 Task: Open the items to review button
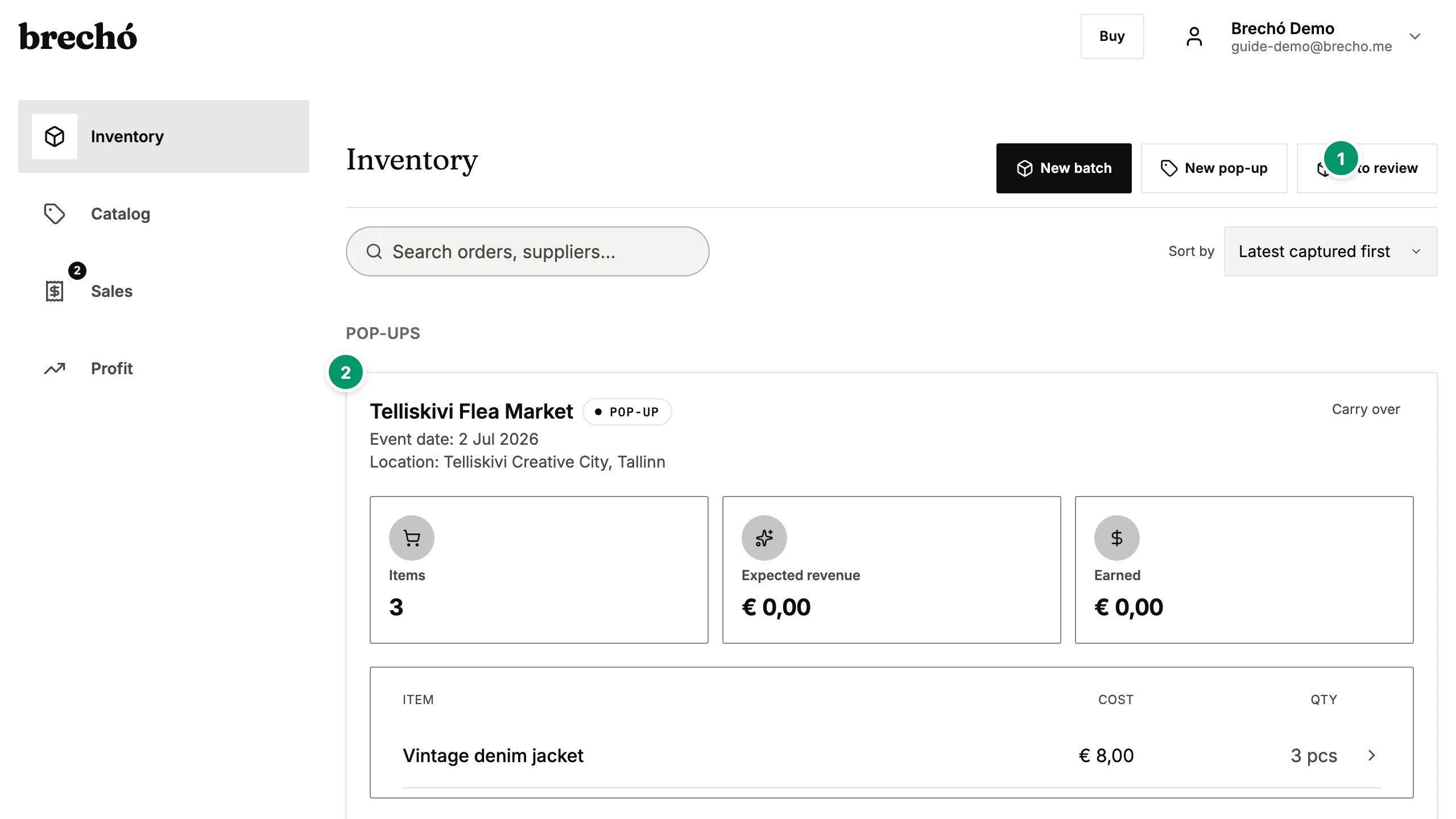tap(1367, 168)
